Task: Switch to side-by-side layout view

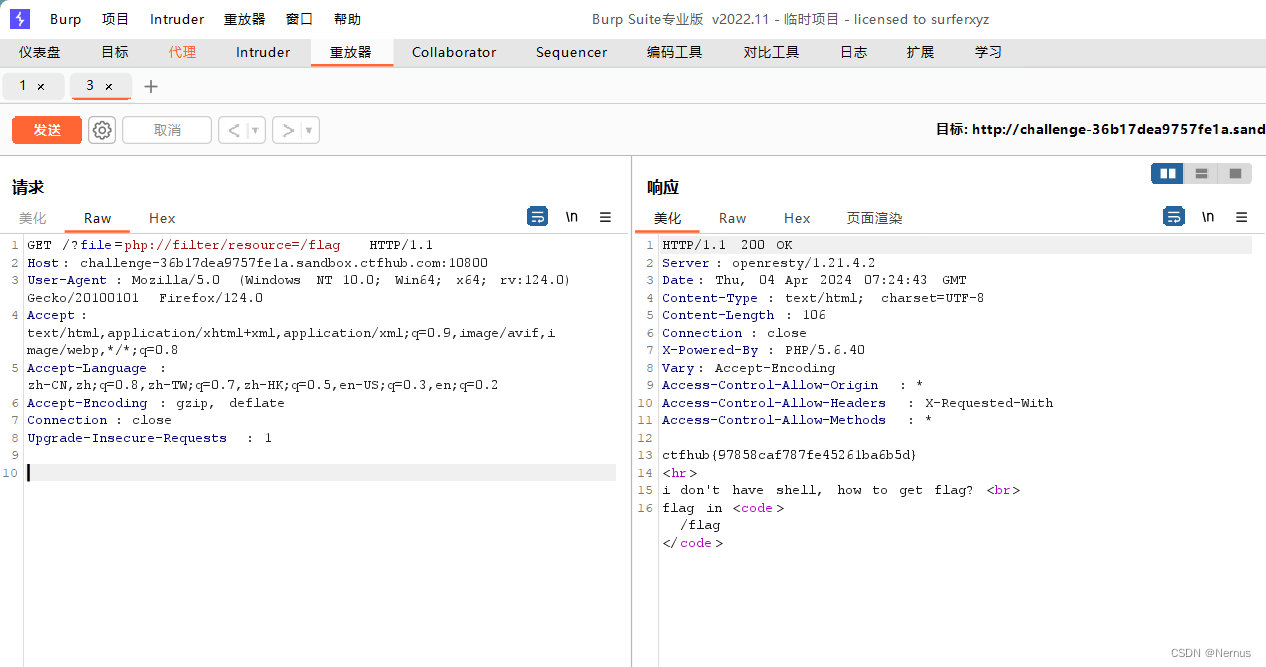Action: [x=1167, y=174]
